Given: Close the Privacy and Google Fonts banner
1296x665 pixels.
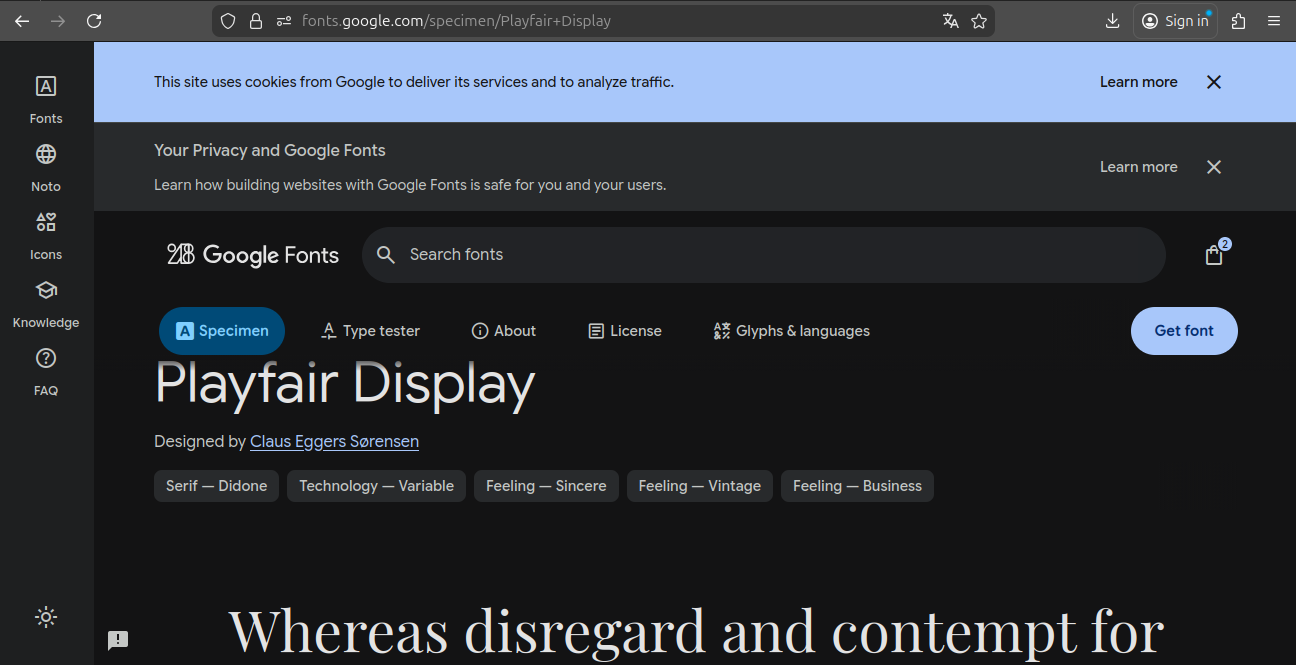Looking at the screenshot, I should tap(1214, 167).
